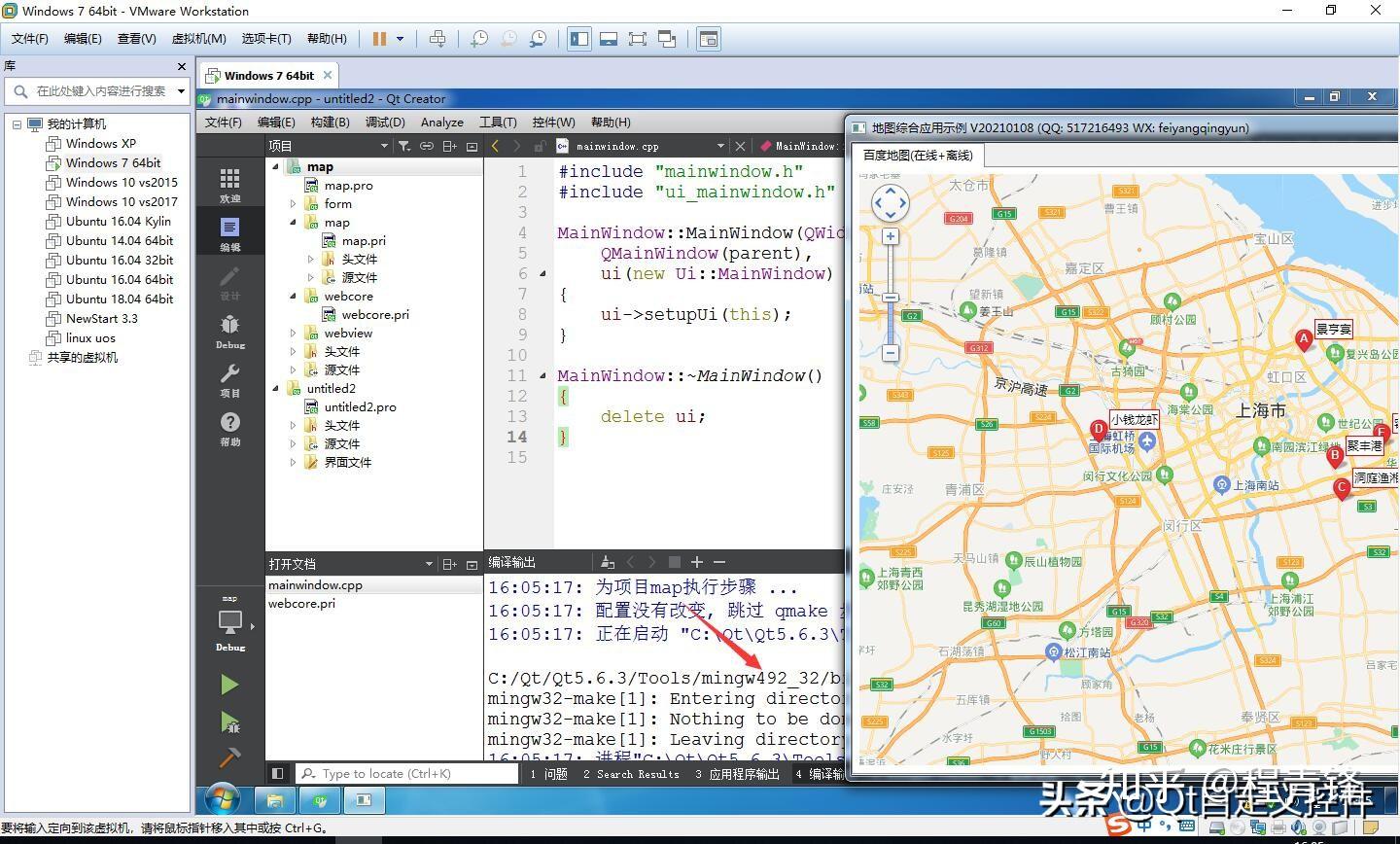Viewport: 1400px width, 844px height.
Task: Click filter tree icon in project panel
Action: pyautogui.click(x=404, y=146)
